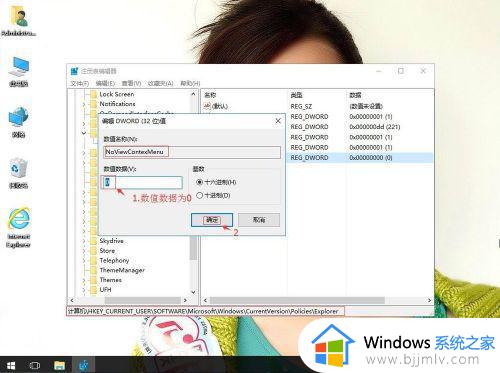Open File Explorer from the taskbar
Viewport: 500px width, 373px height.
[59, 365]
